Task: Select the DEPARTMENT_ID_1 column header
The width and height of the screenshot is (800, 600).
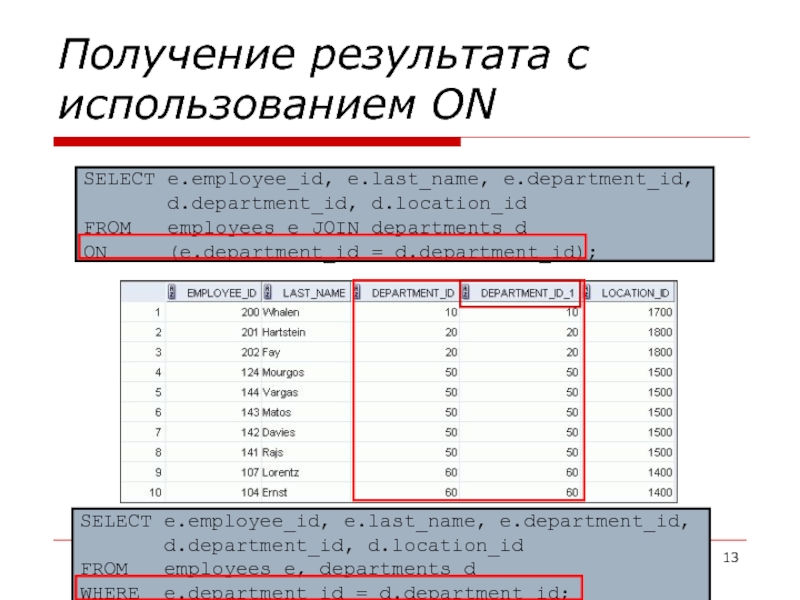Action: coord(520,292)
